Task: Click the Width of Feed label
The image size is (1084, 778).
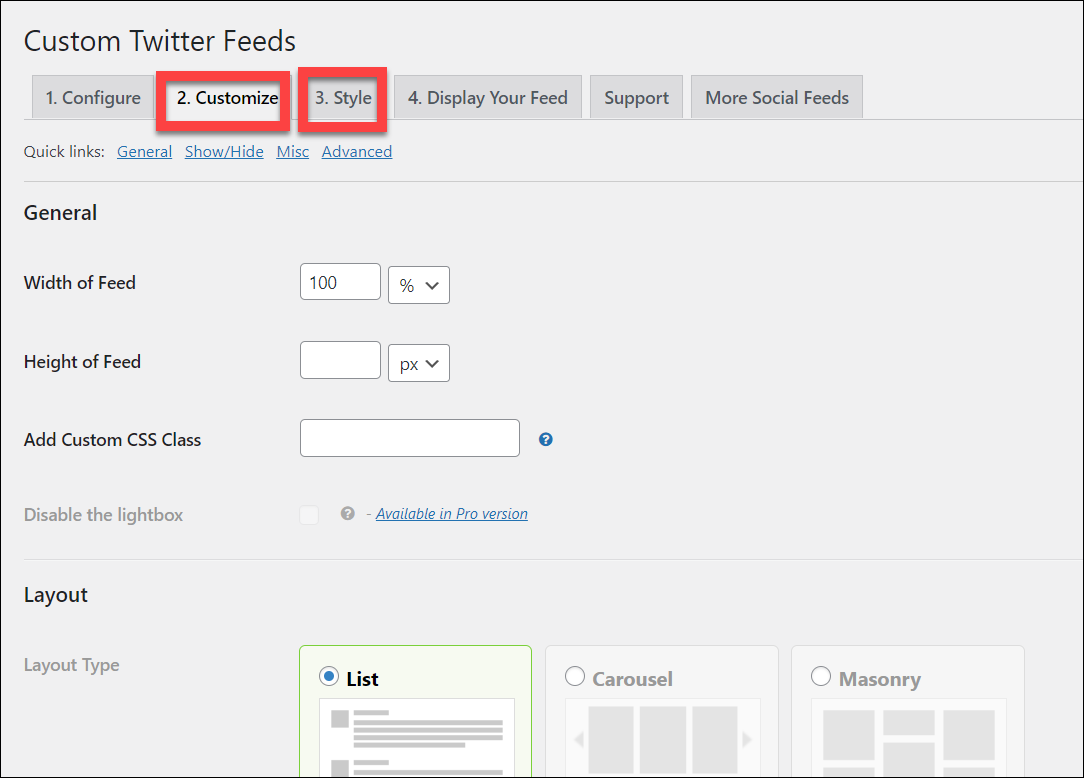Action: [80, 283]
